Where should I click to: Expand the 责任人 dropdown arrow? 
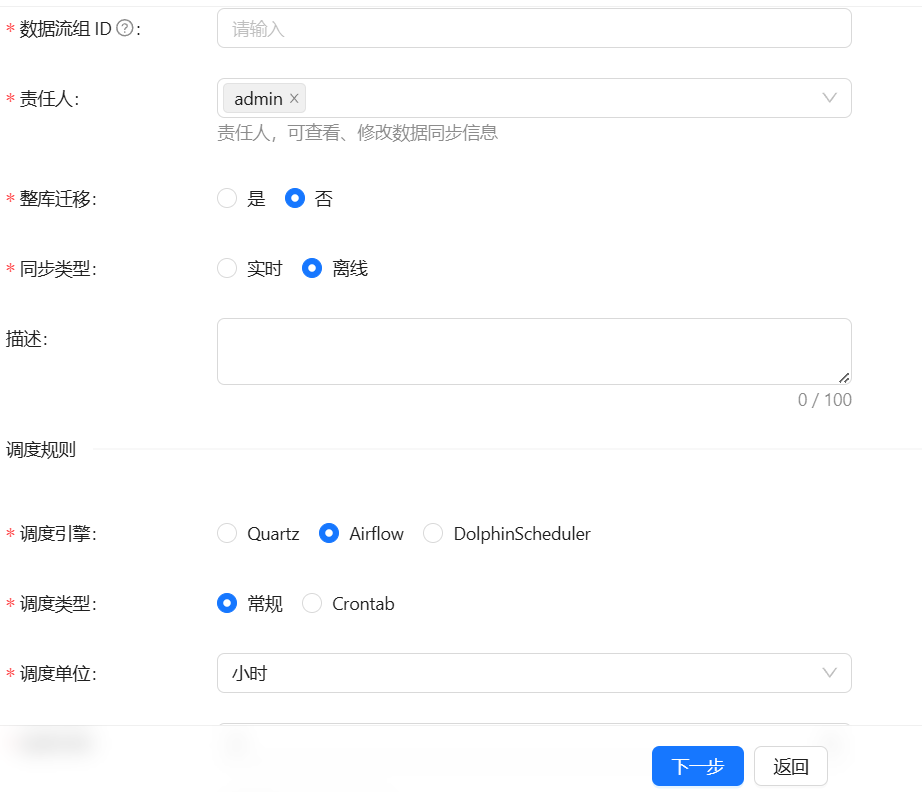click(829, 98)
